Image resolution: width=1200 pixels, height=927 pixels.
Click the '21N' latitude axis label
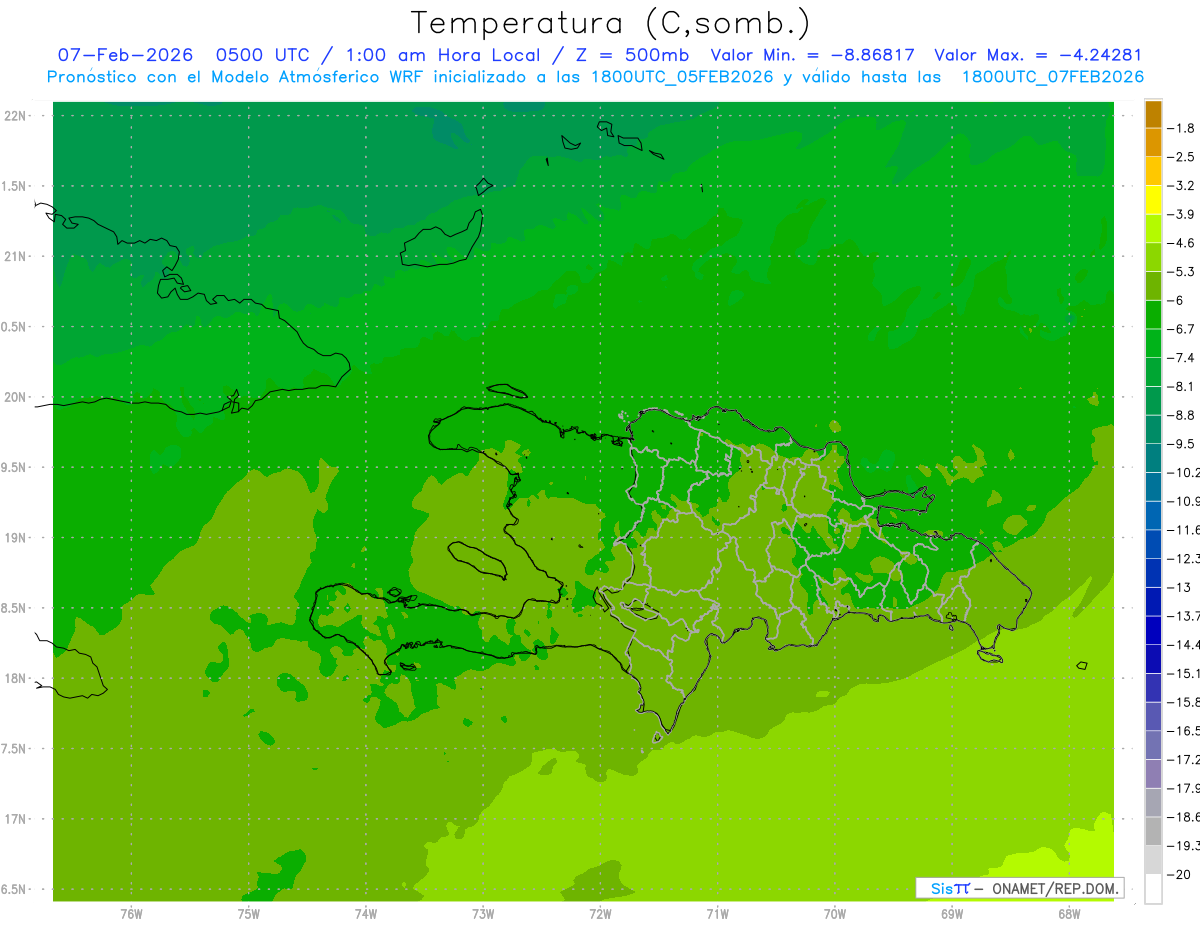17,257
